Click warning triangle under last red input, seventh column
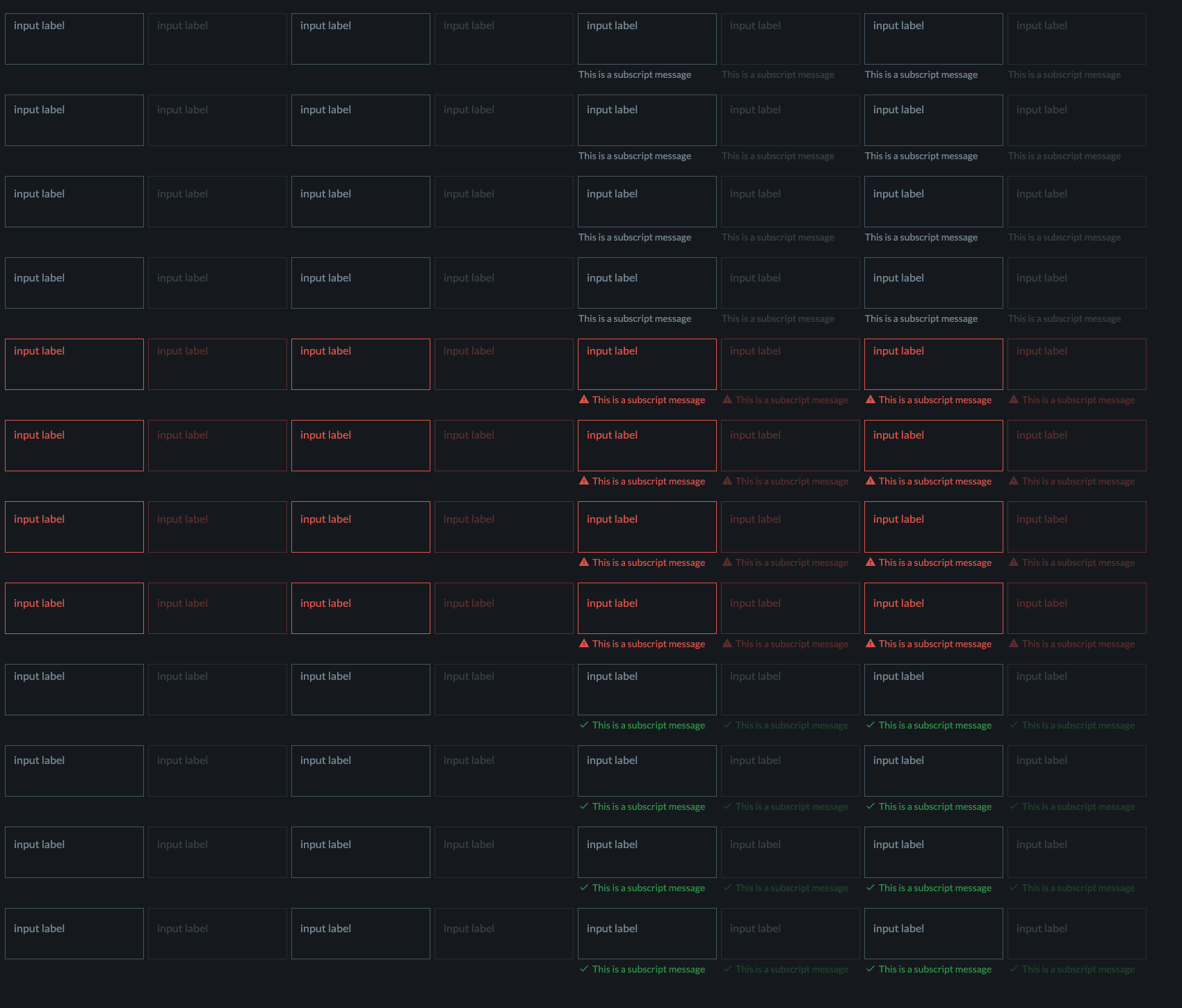This screenshot has width=1182, height=1008. tap(871, 644)
